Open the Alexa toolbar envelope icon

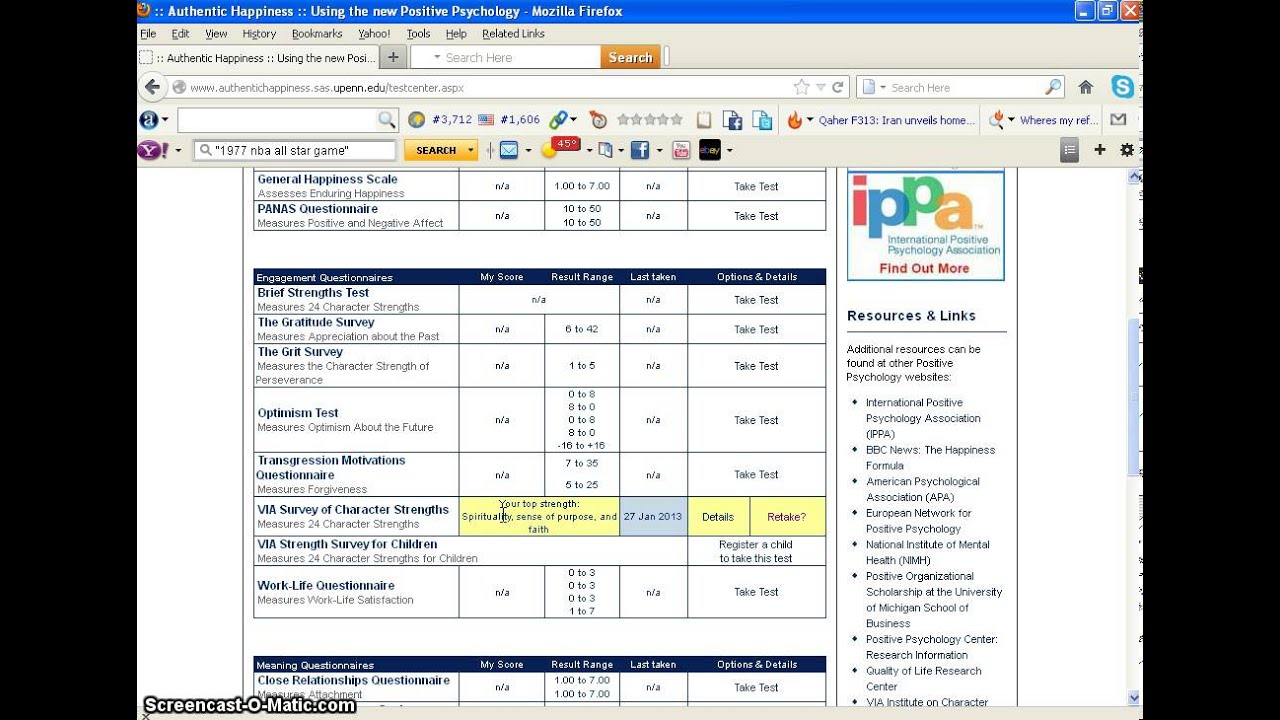coord(1118,120)
